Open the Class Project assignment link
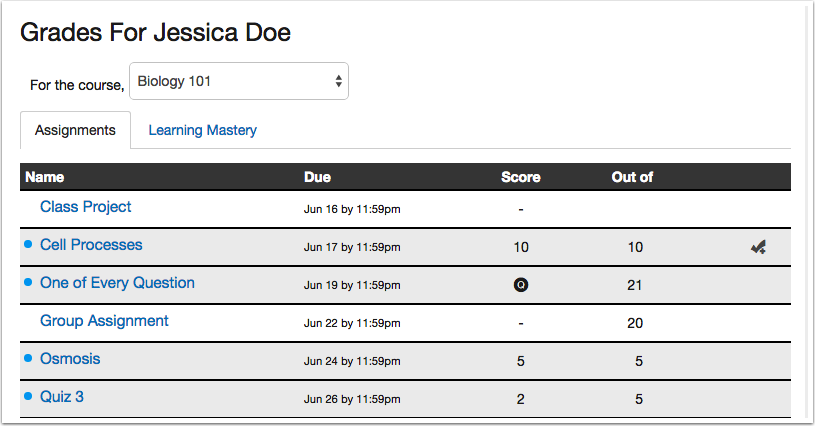815x426 pixels. [x=86, y=207]
